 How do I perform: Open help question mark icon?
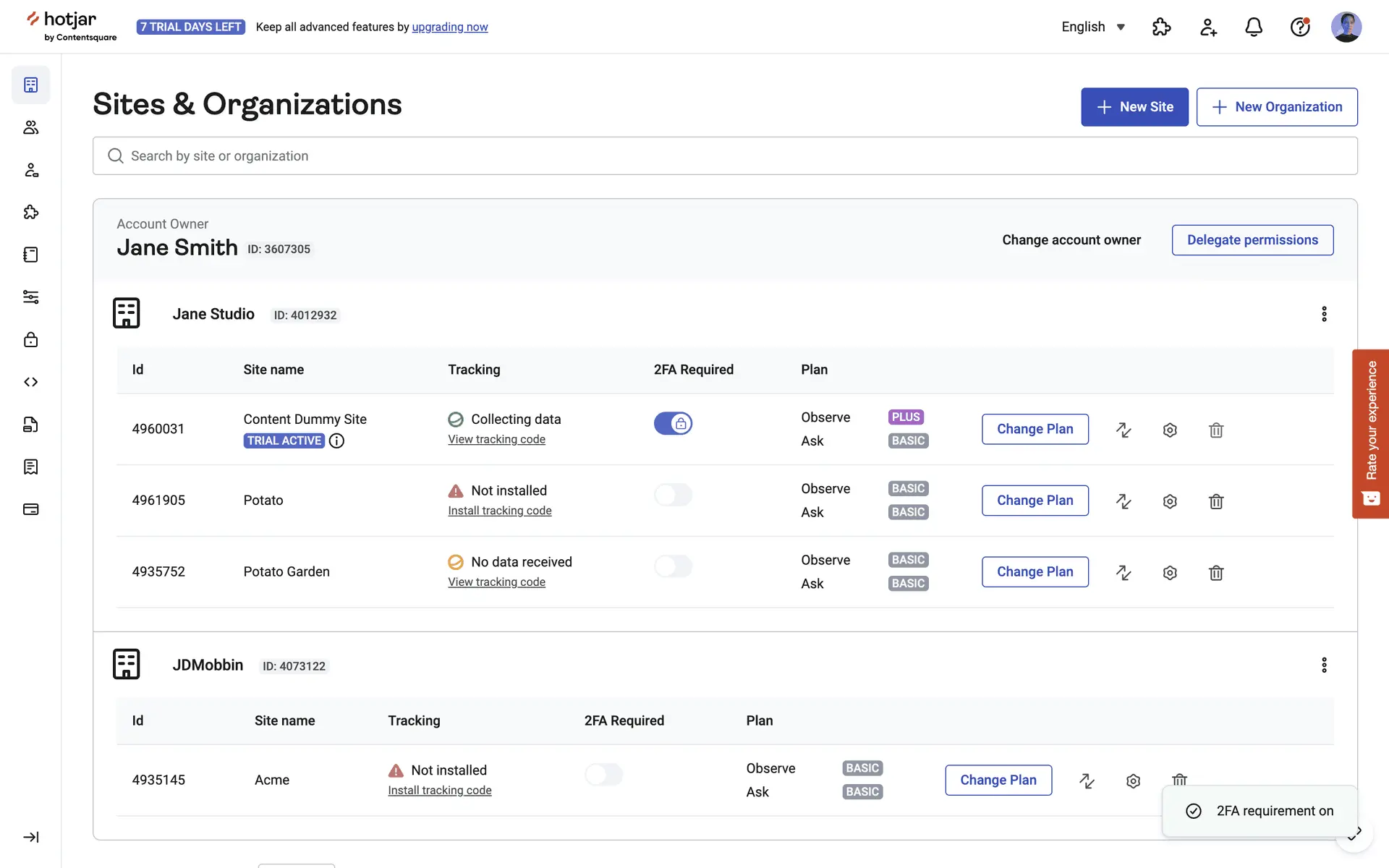coord(1300,27)
